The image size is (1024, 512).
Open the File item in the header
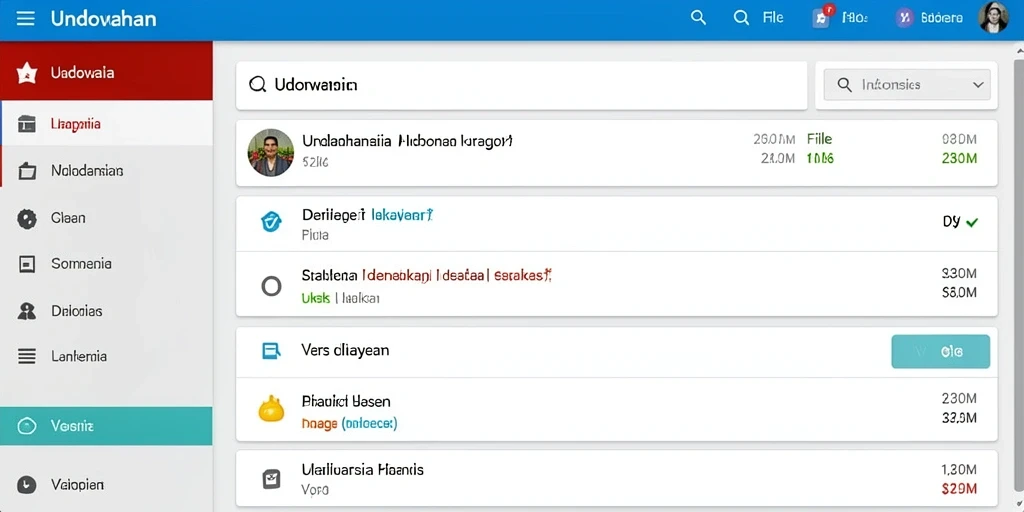coord(773,18)
